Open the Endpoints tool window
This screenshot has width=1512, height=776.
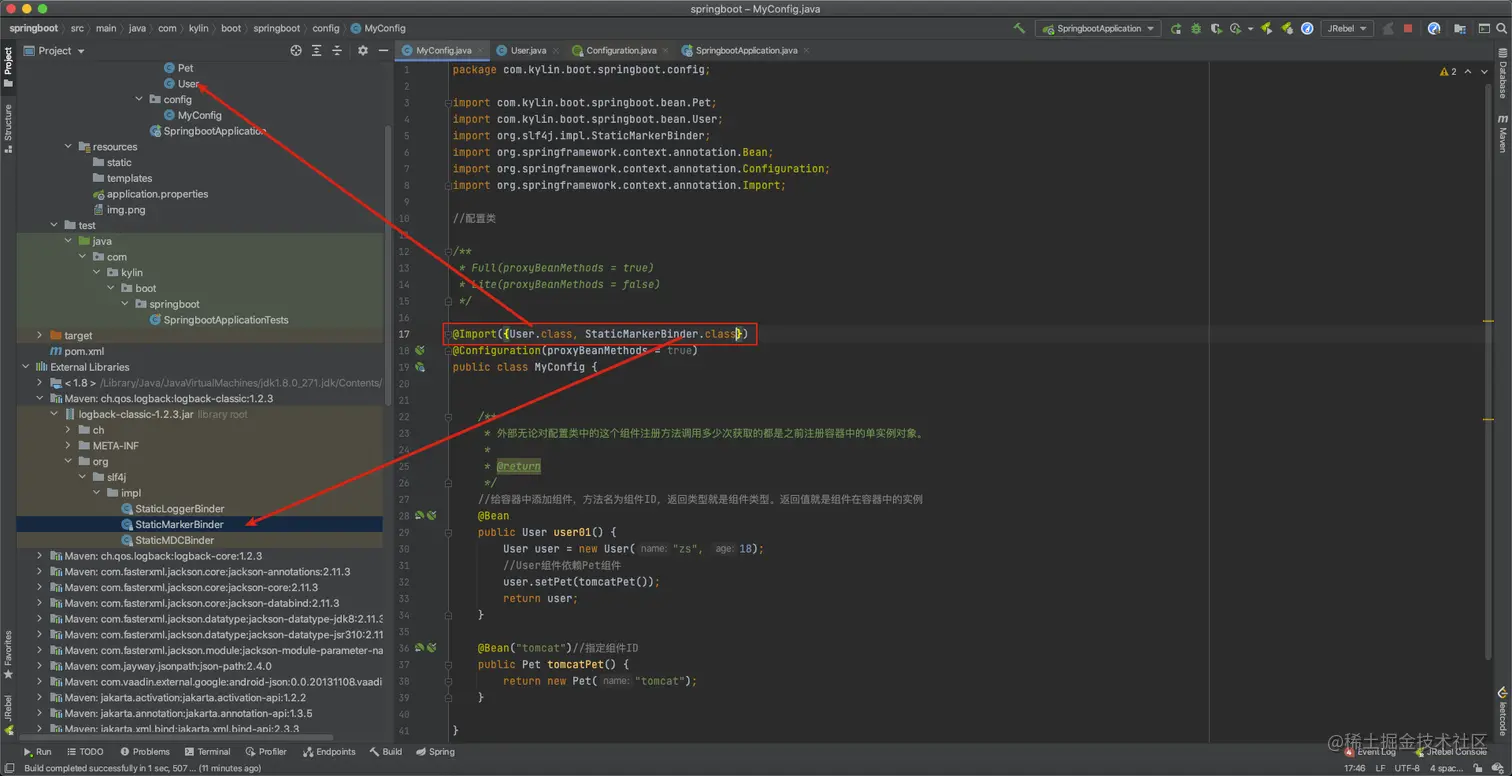coord(329,752)
